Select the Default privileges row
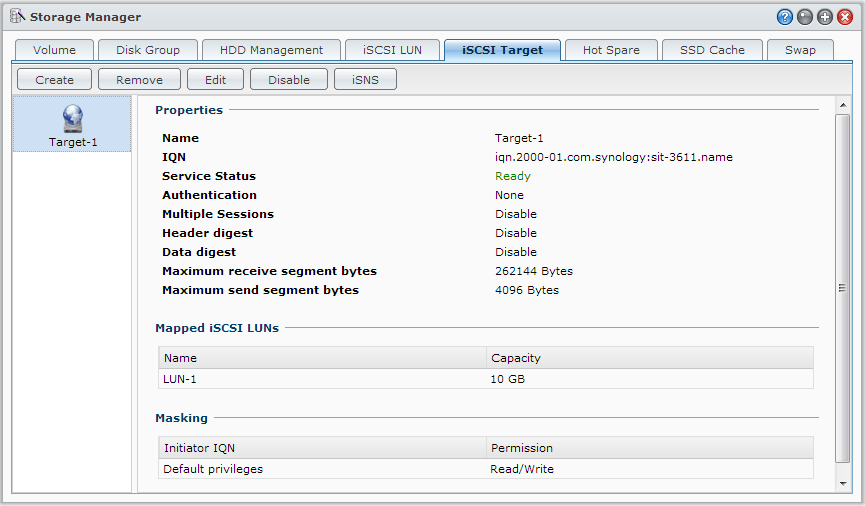865x506 pixels. 485,469
